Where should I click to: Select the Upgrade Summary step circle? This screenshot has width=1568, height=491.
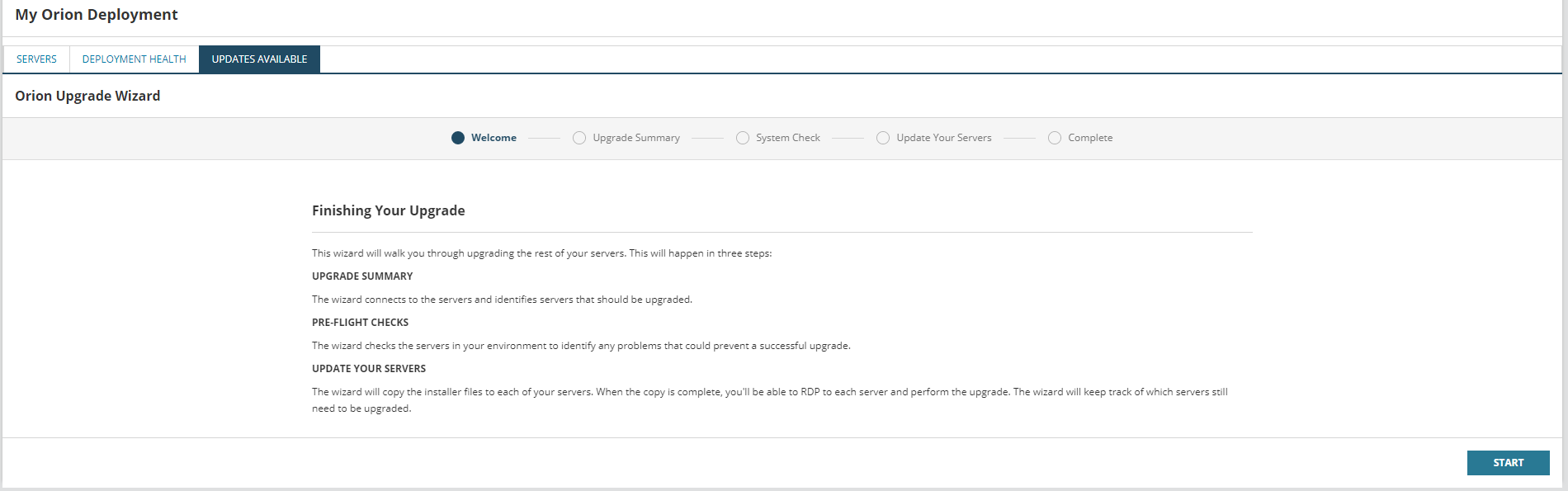579,138
